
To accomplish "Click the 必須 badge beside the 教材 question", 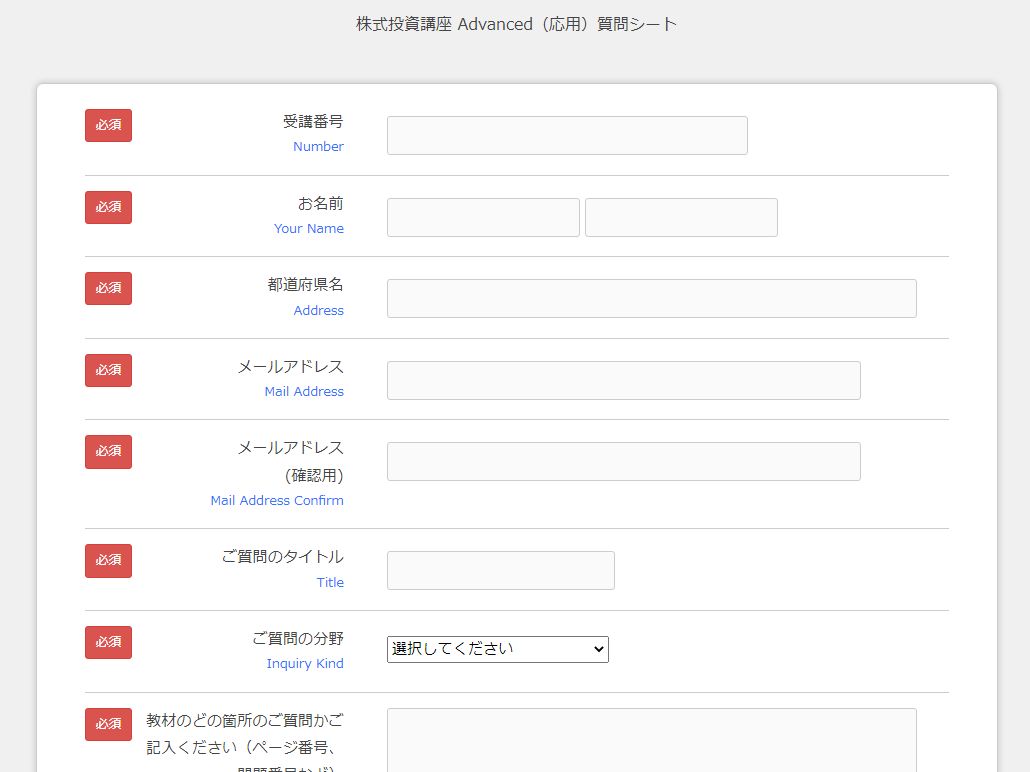I will 108,725.
